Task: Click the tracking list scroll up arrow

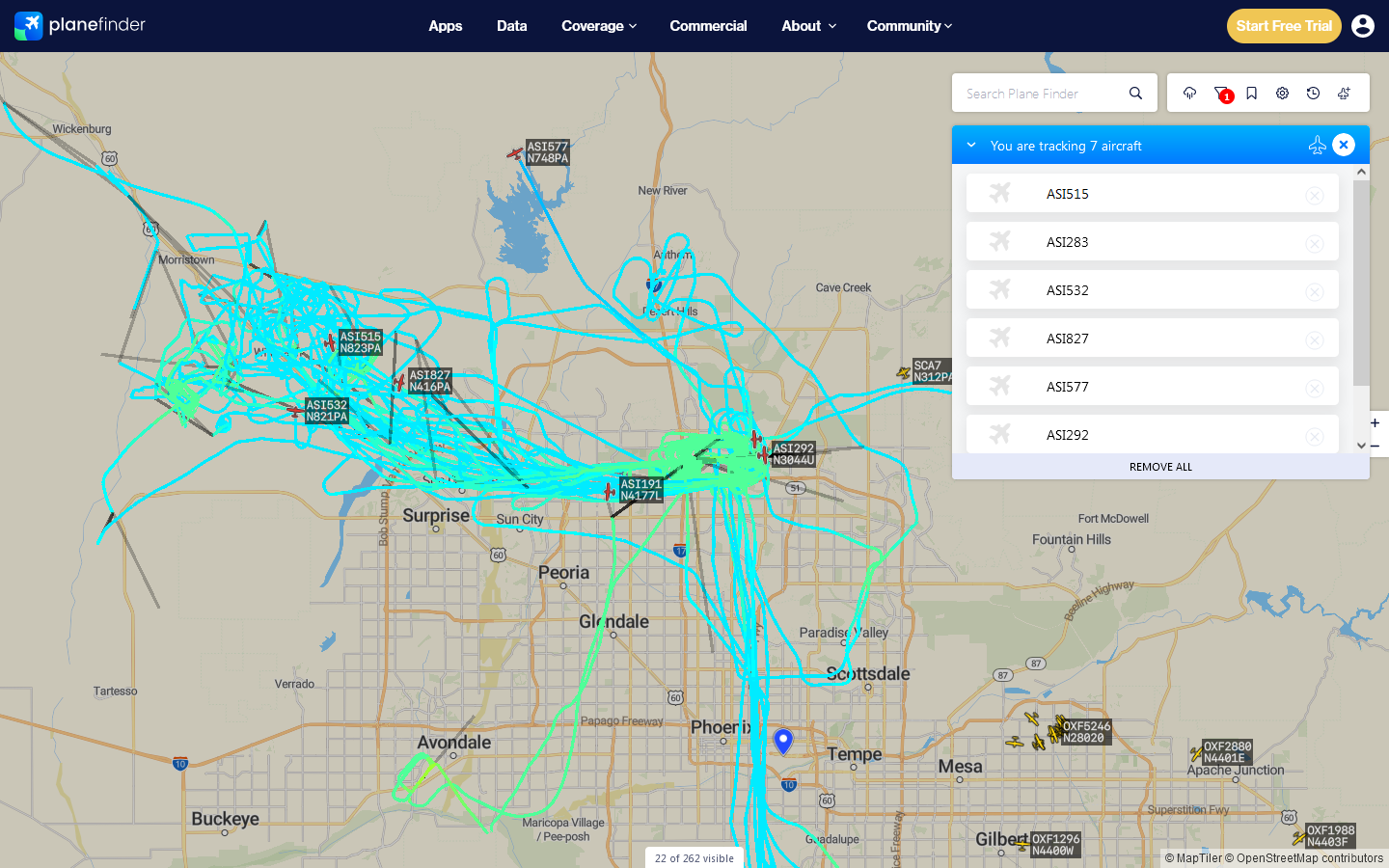Action: coord(1361,172)
